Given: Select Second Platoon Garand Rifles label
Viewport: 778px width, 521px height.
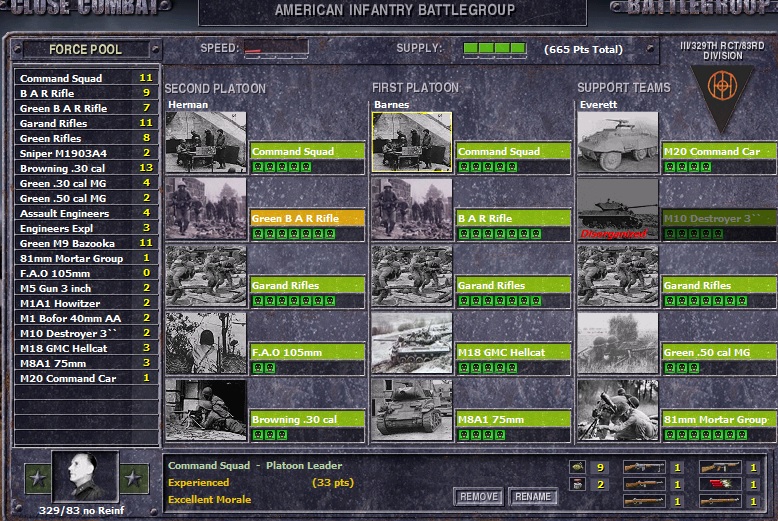Looking at the screenshot, I should [x=307, y=285].
